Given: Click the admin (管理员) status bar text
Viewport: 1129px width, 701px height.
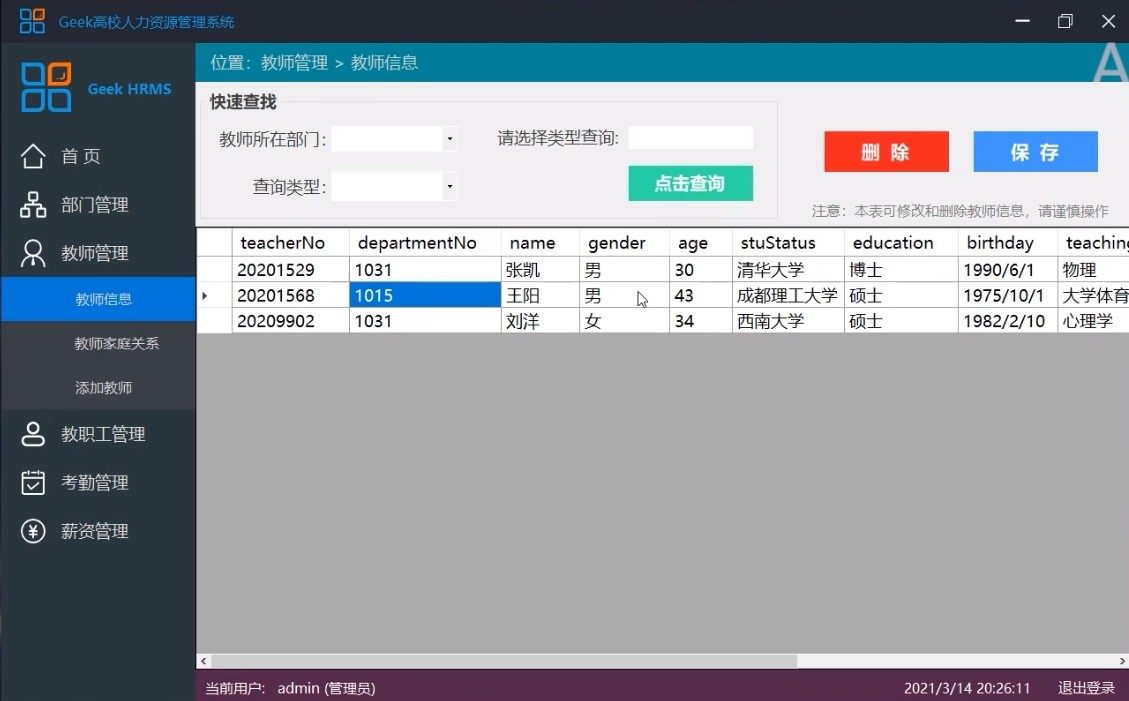Looking at the screenshot, I should [326, 688].
